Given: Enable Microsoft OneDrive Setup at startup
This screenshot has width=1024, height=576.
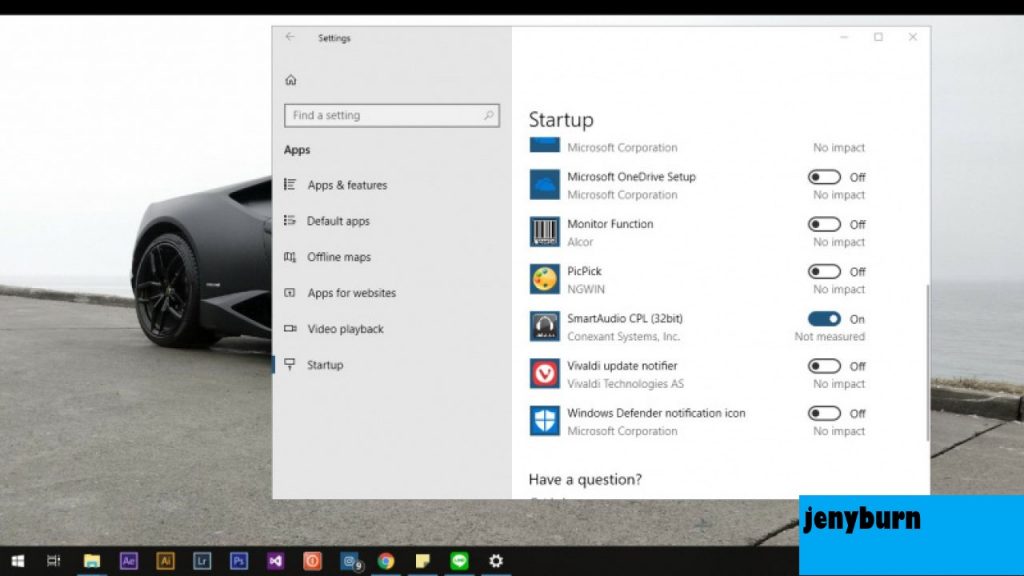Looking at the screenshot, I should [x=824, y=177].
